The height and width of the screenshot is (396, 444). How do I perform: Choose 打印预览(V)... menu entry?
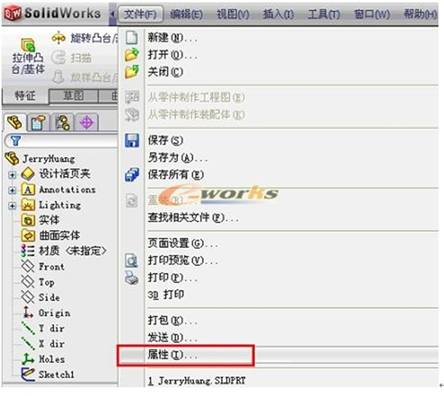183,260
